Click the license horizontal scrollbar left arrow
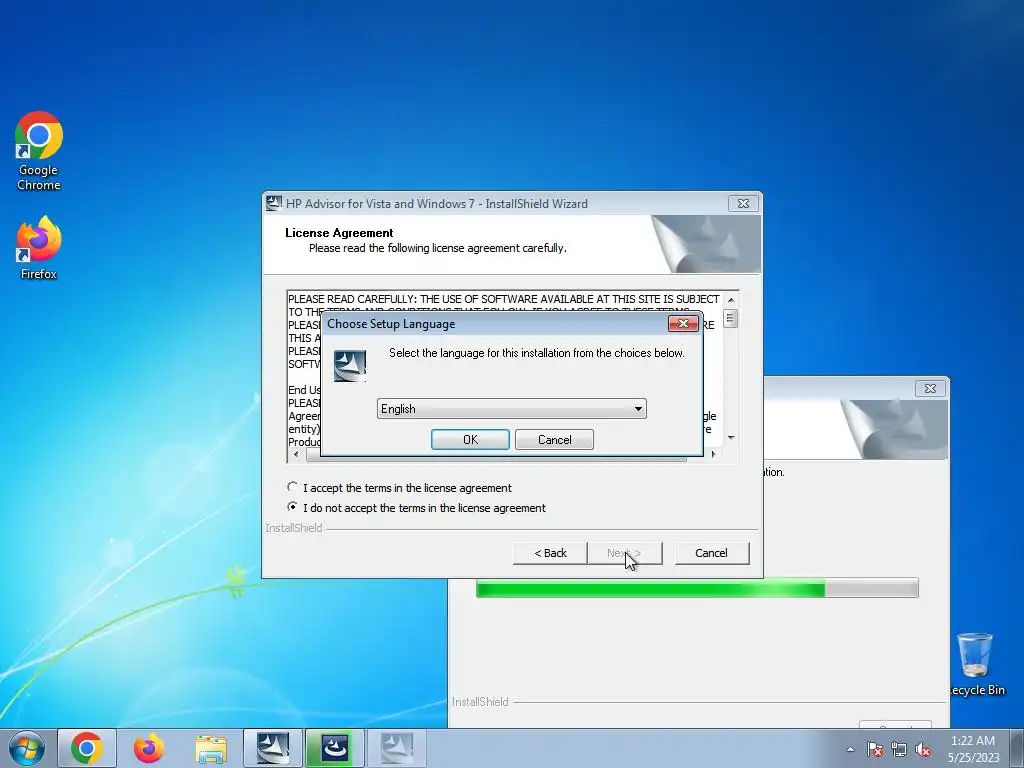This screenshot has height=768, width=1024. 296,454
